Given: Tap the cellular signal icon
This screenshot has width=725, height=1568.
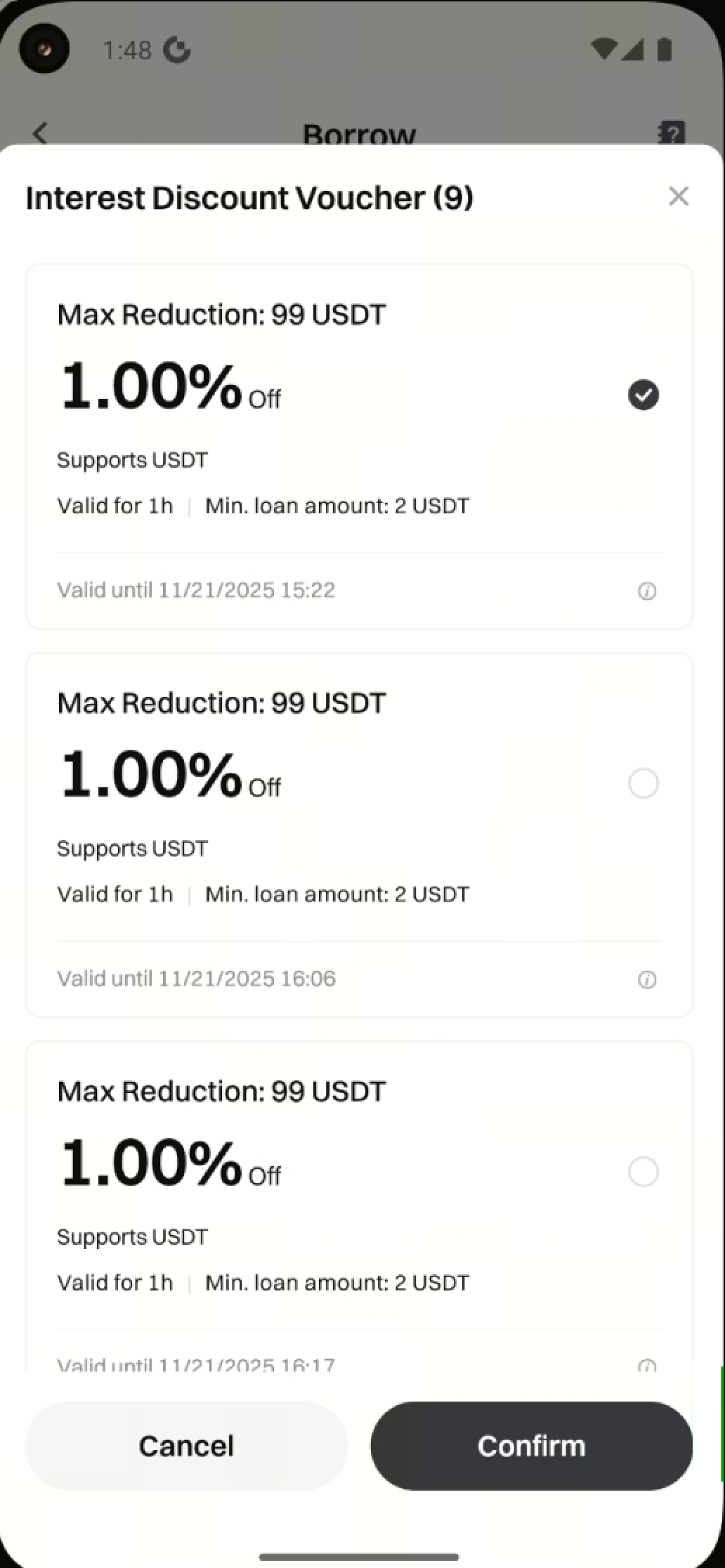Looking at the screenshot, I should 632,50.
